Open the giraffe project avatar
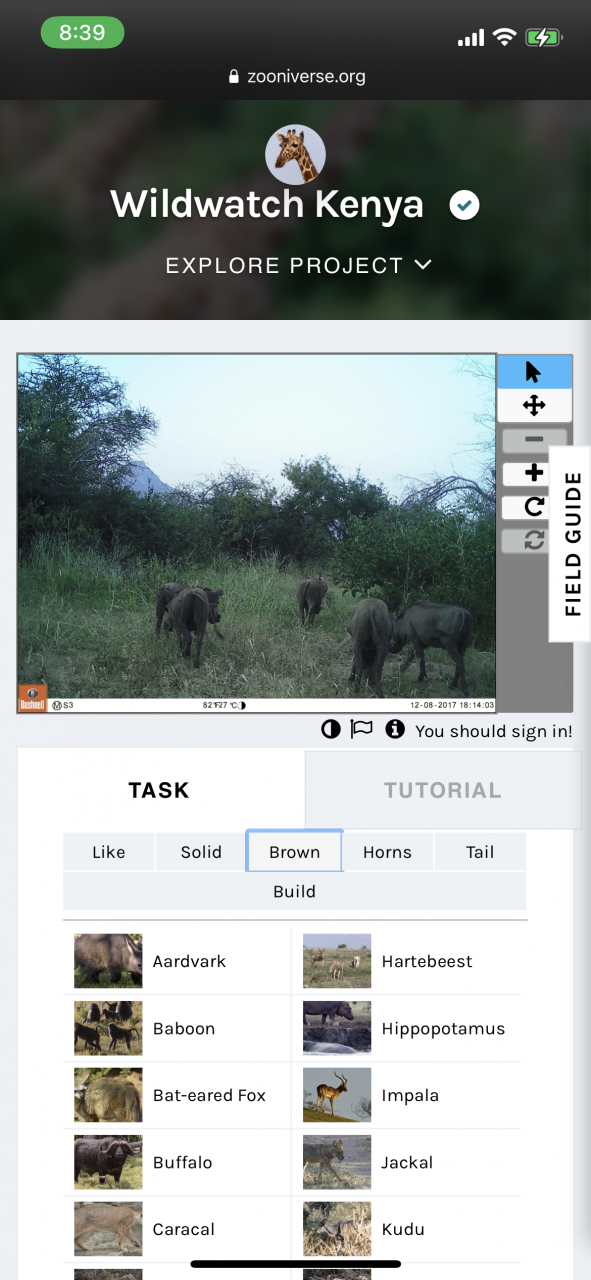 295,155
